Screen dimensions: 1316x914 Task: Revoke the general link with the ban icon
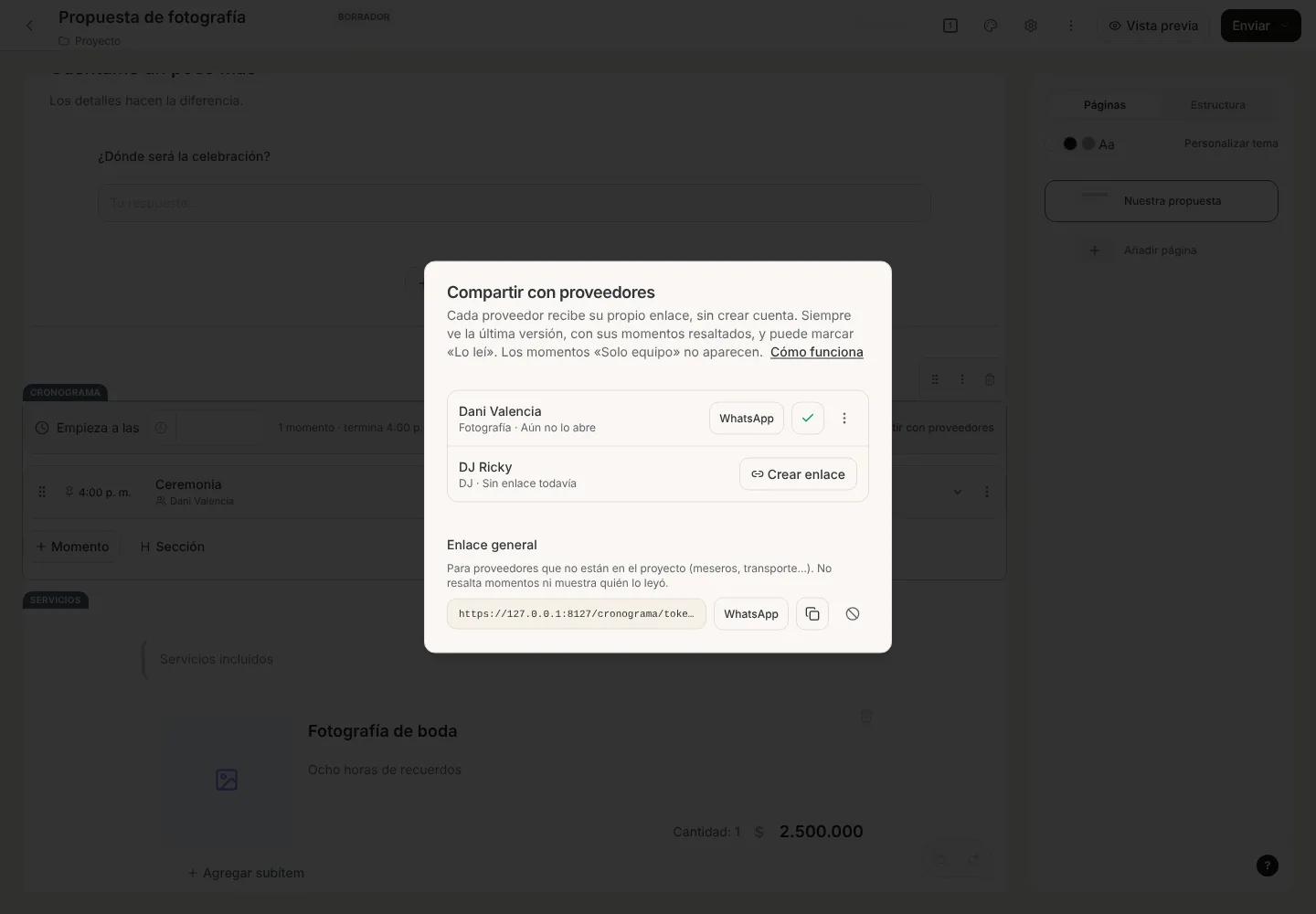point(853,614)
